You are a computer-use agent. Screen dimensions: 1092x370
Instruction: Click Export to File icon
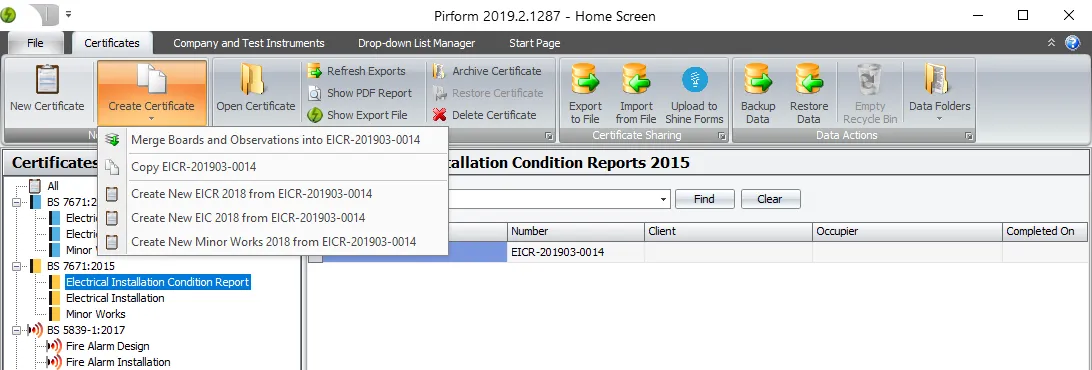point(585,79)
